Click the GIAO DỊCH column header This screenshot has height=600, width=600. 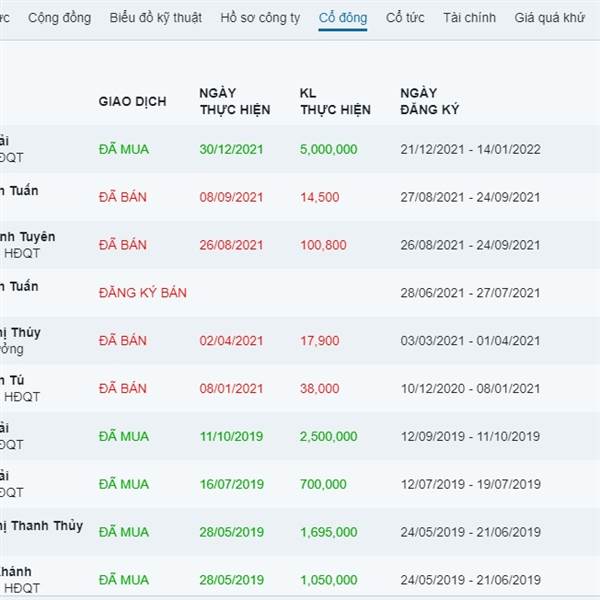(x=132, y=101)
